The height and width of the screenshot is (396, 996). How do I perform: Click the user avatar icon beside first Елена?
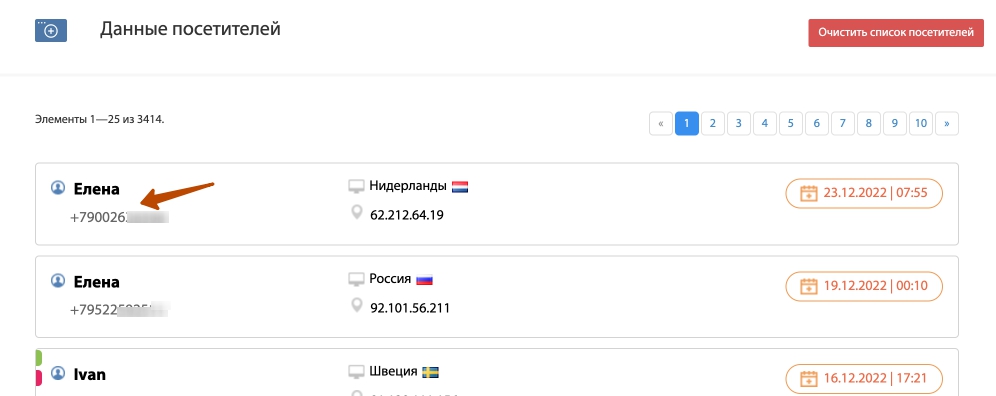coord(58,188)
